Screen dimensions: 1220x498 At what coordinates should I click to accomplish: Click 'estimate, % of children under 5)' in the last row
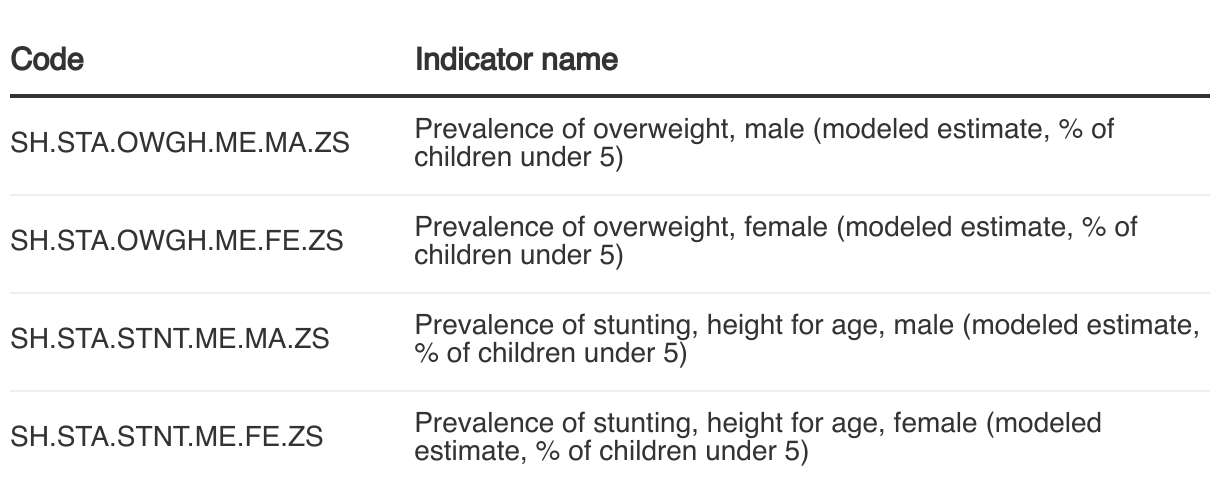[x=611, y=451]
